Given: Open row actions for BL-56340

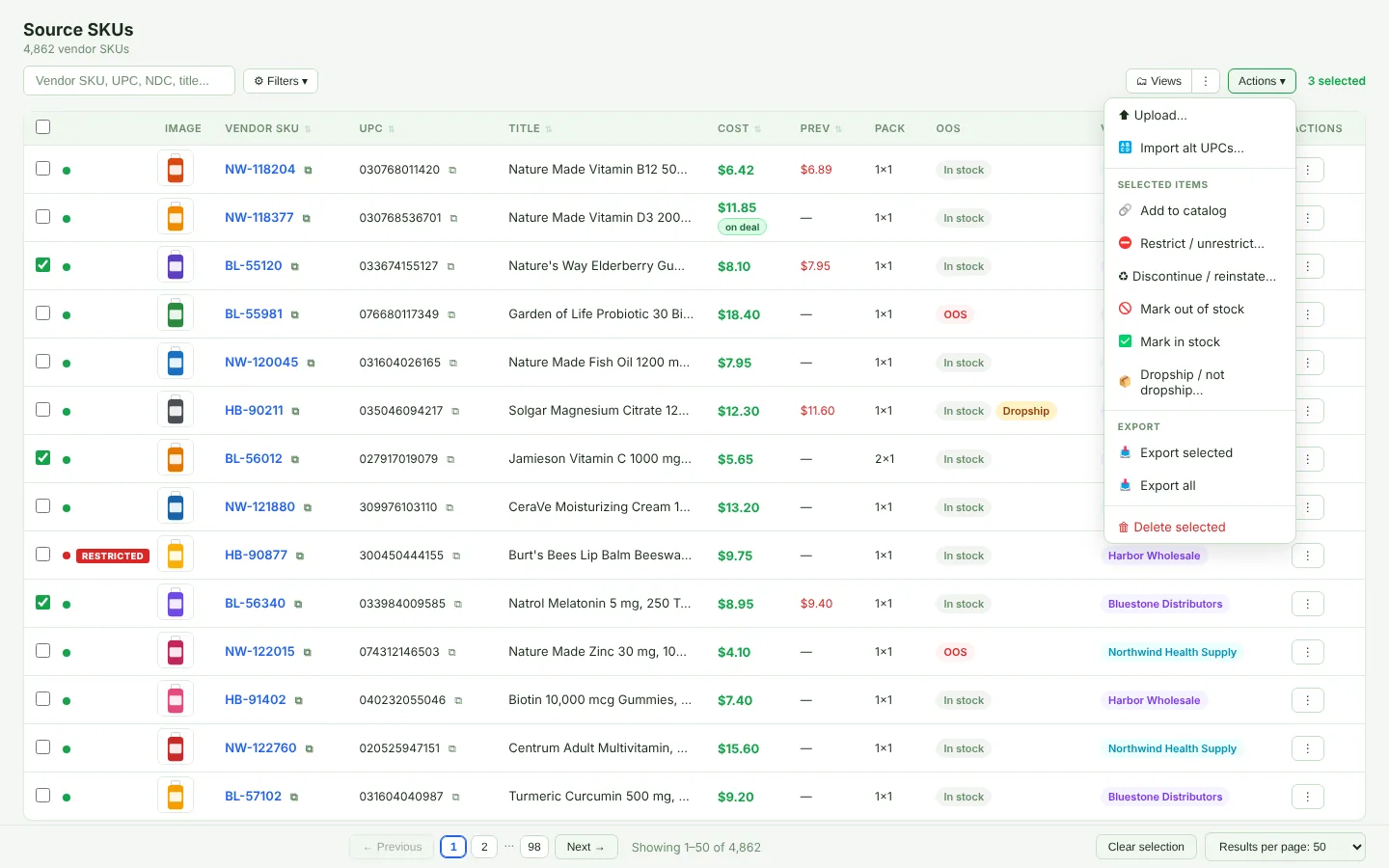Looking at the screenshot, I should pyautogui.click(x=1308, y=604).
